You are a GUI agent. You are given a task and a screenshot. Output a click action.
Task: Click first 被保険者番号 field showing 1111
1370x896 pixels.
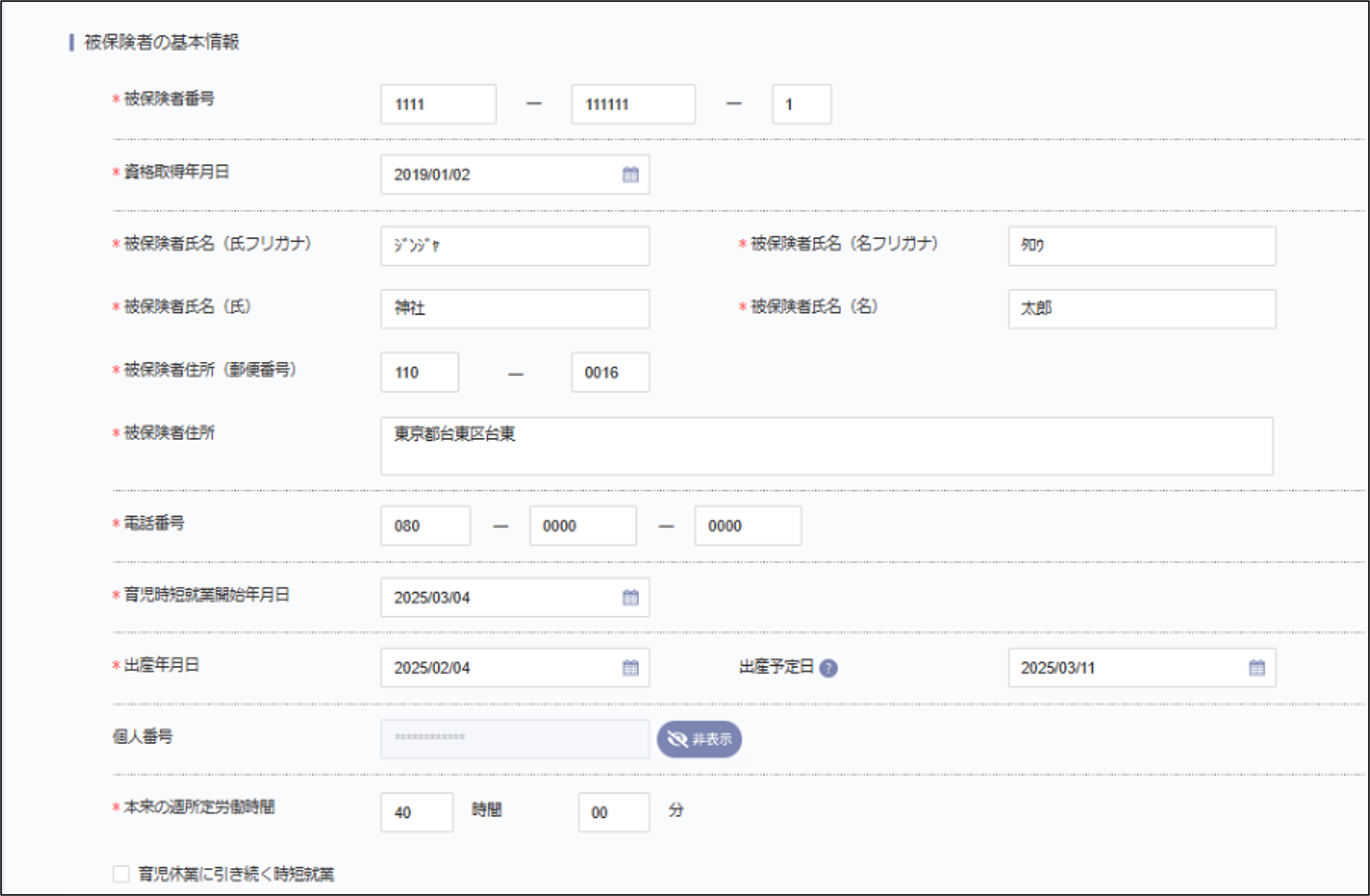point(438,104)
